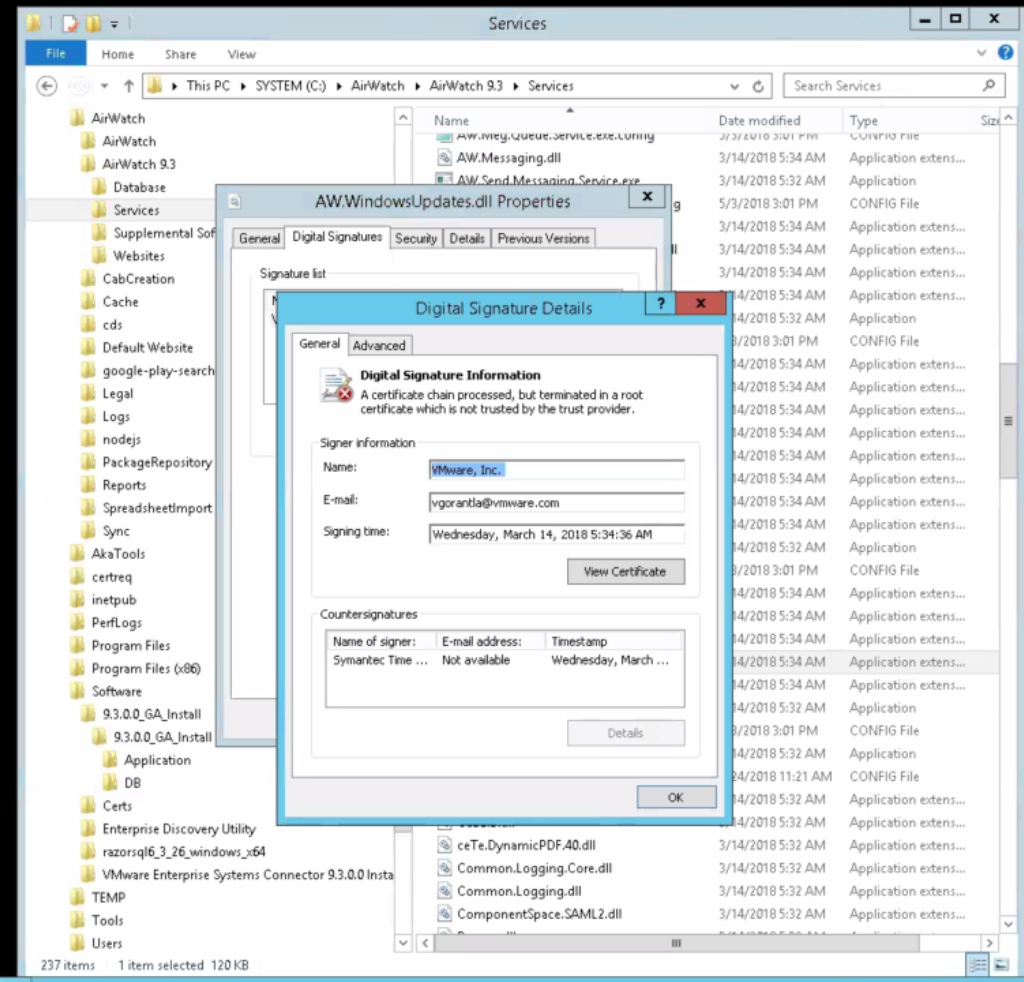Image resolution: width=1024 pixels, height=982 pixels.
Task: Select the Program Files folder in tree
Action: coord(130,645)
